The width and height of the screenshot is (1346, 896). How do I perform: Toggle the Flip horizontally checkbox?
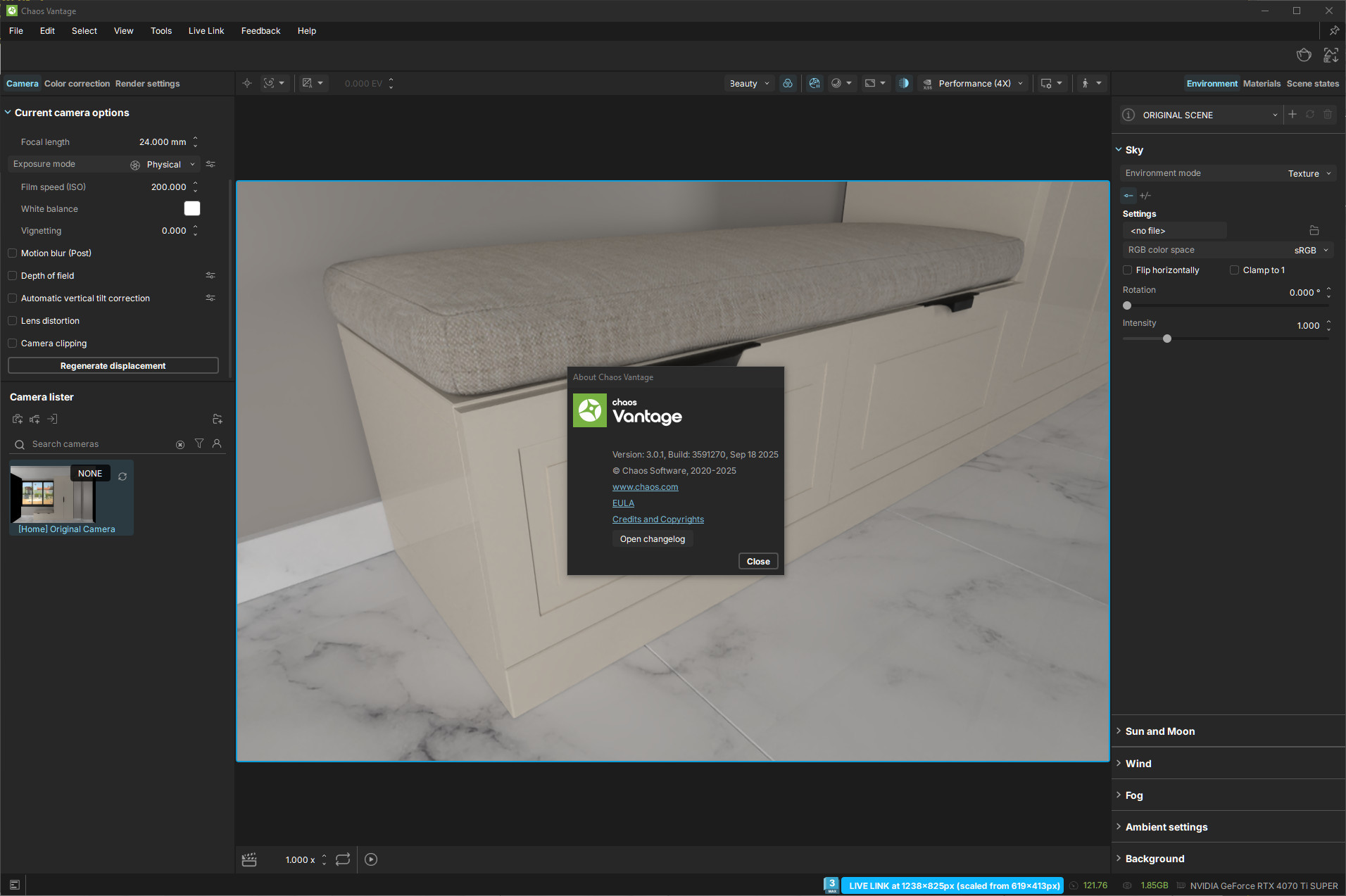click(1128, 270)
